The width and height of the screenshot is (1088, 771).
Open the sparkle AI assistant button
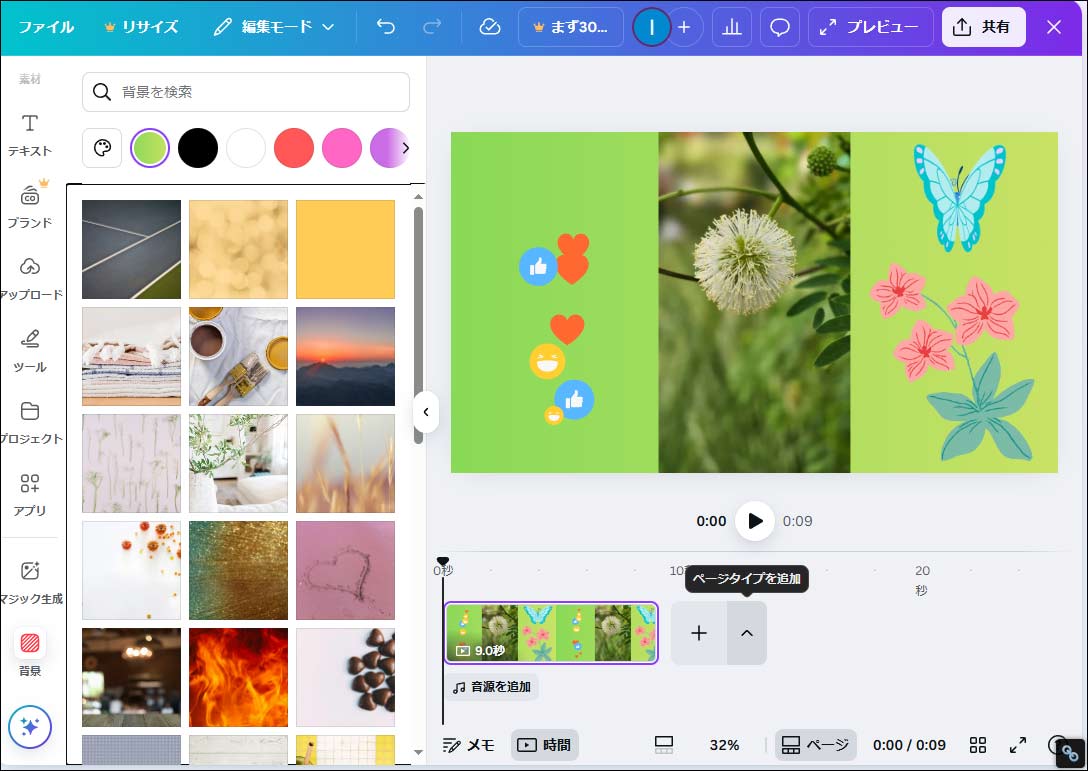[30, 727]
